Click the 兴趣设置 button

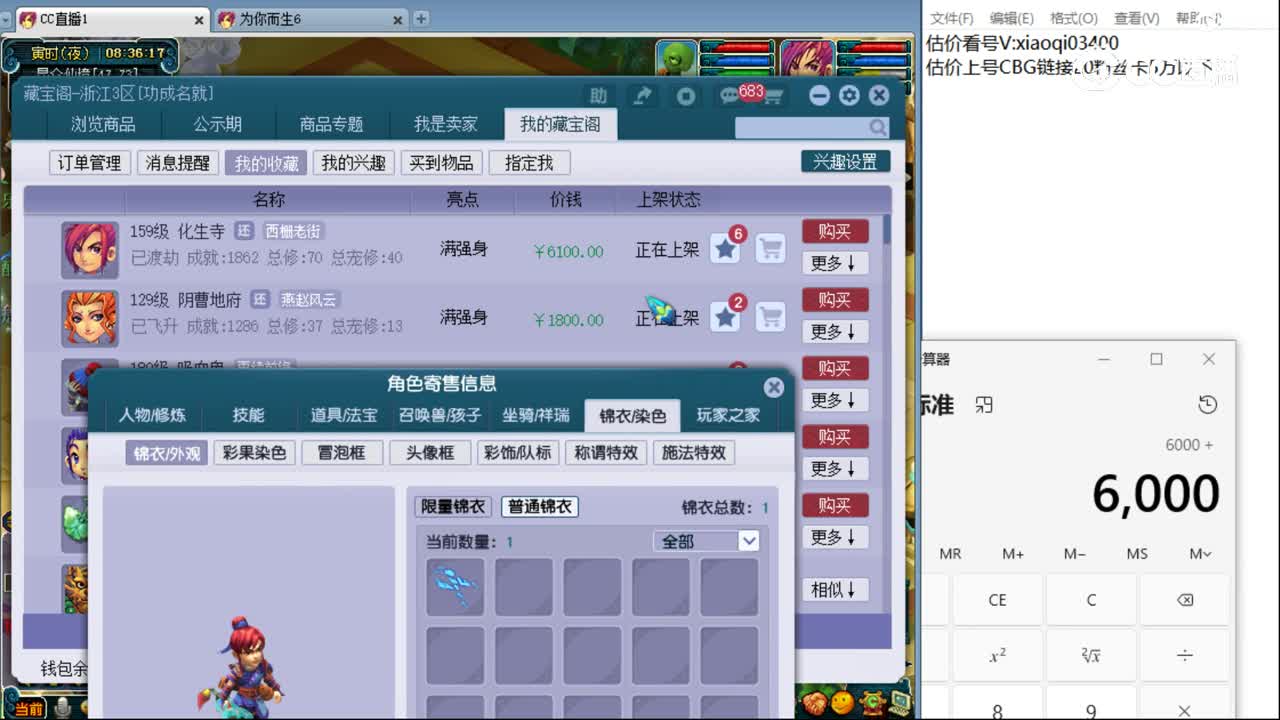click(845, 162)
